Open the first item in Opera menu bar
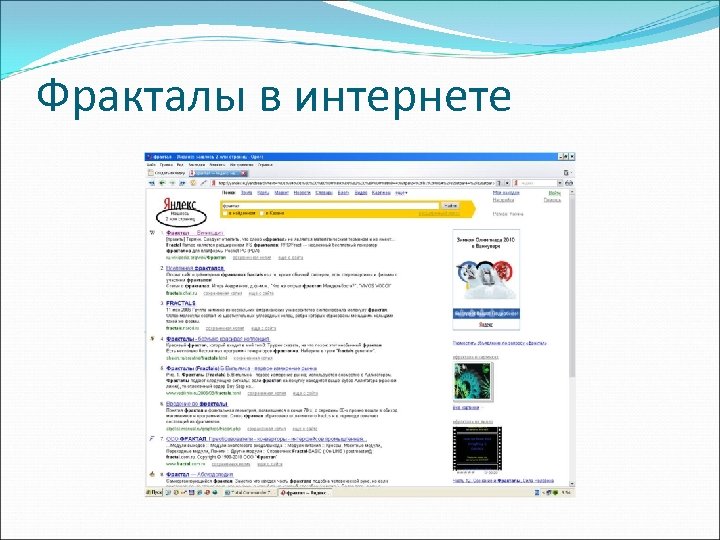Viewport: 720px width, 540px height. tap(152, 164)
